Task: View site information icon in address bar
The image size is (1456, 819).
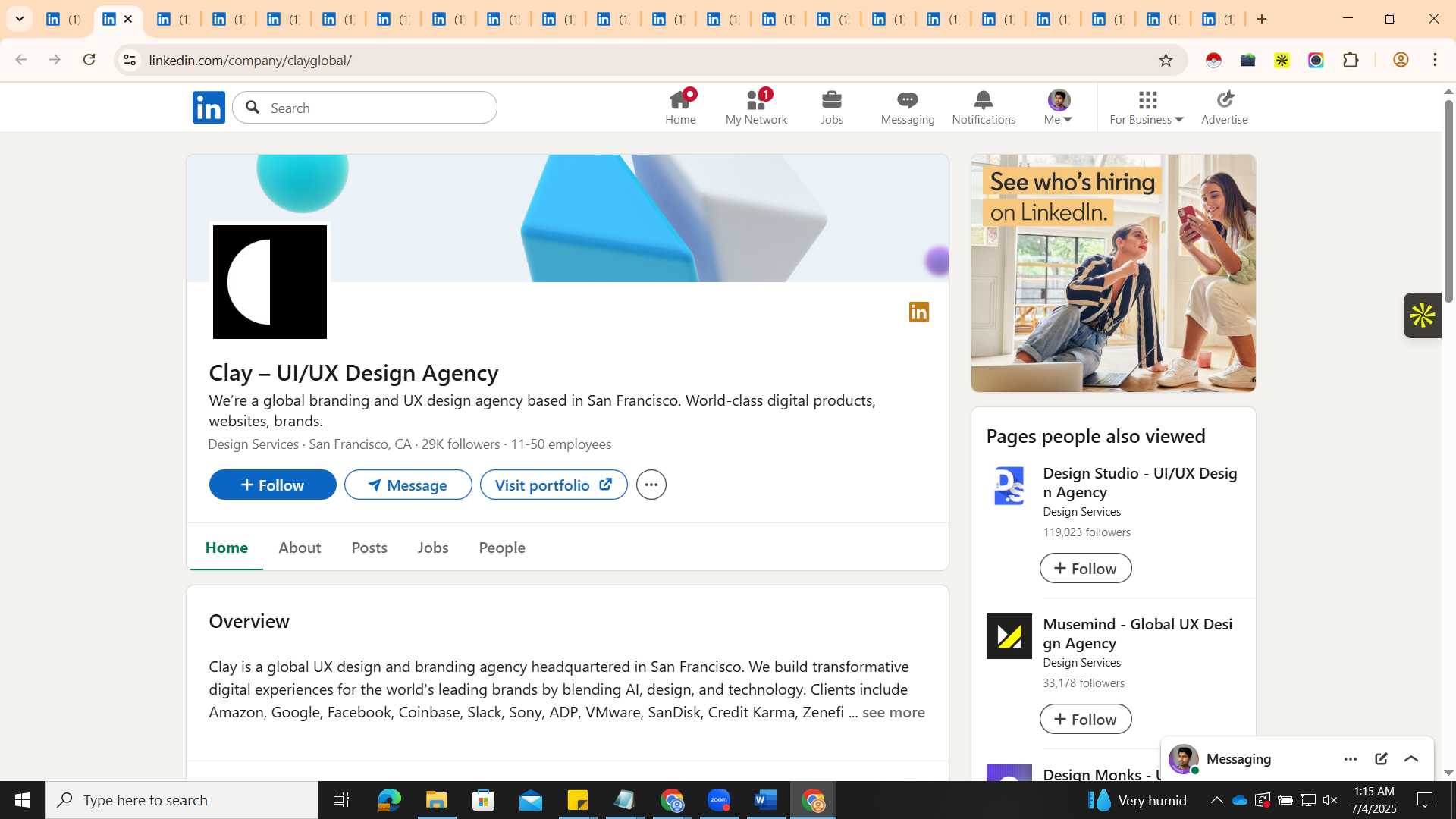Action: 130,60
